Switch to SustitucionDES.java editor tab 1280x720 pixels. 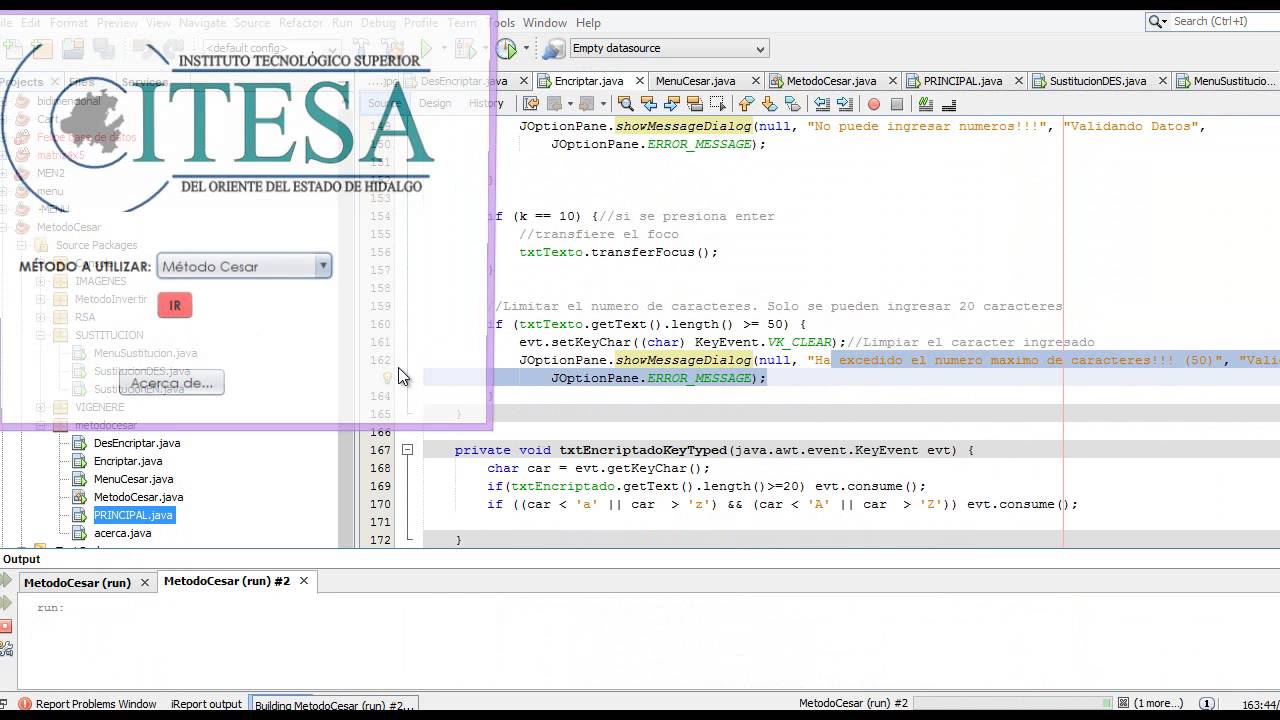pyautogui.click(x=1098, y=81)
